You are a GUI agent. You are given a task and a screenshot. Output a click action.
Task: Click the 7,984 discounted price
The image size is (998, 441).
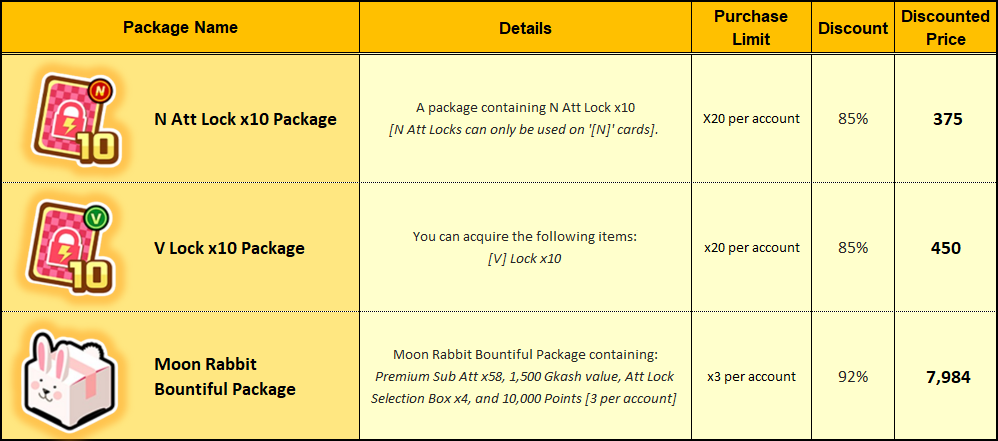945,377
